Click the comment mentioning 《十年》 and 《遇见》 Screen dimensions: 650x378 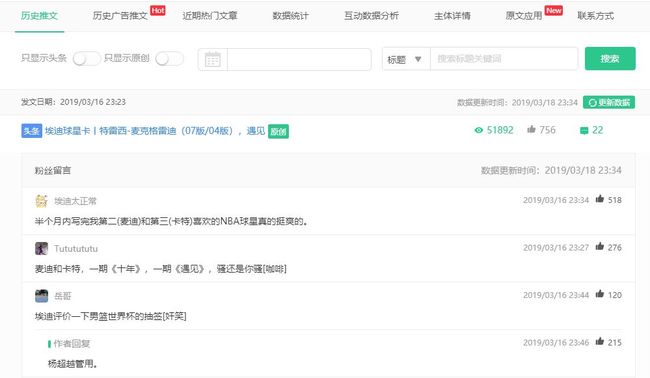(x=160, y=269)
